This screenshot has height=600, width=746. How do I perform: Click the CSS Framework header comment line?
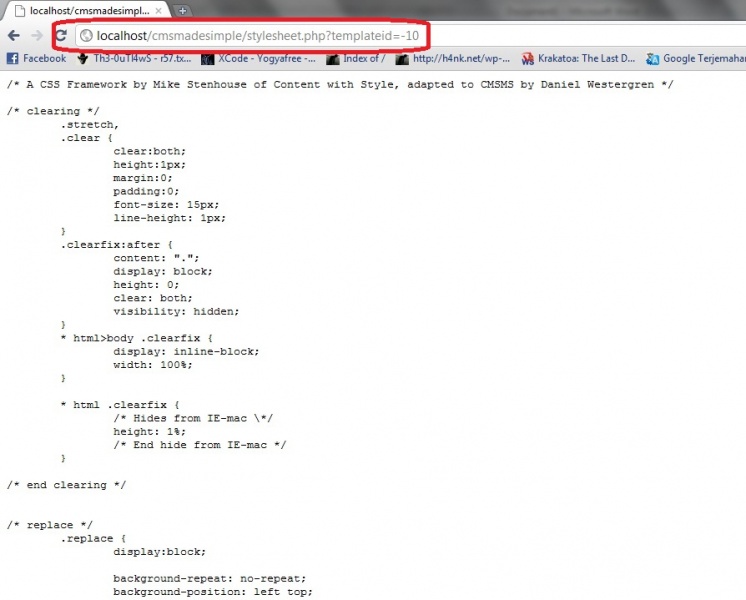click(x=340, y=85)
